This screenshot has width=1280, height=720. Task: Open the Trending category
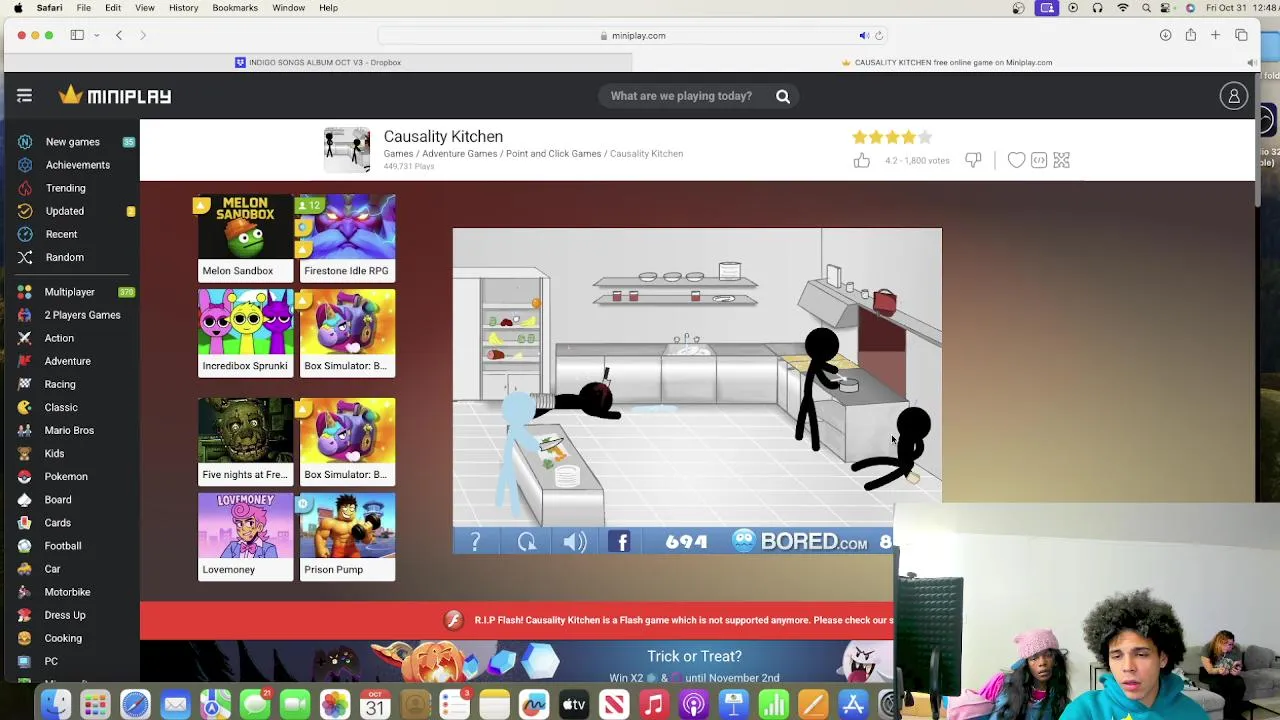(x=65, y=188)
